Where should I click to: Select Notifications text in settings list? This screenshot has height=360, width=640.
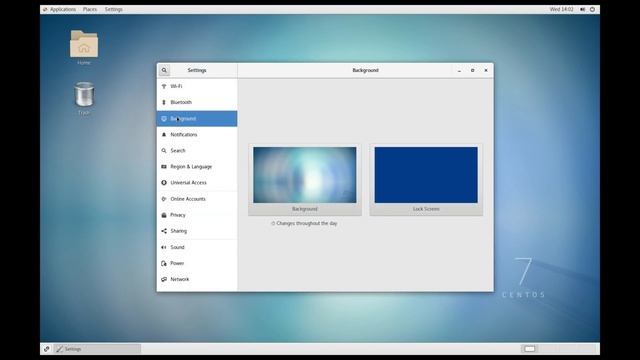tap(184, 135)
